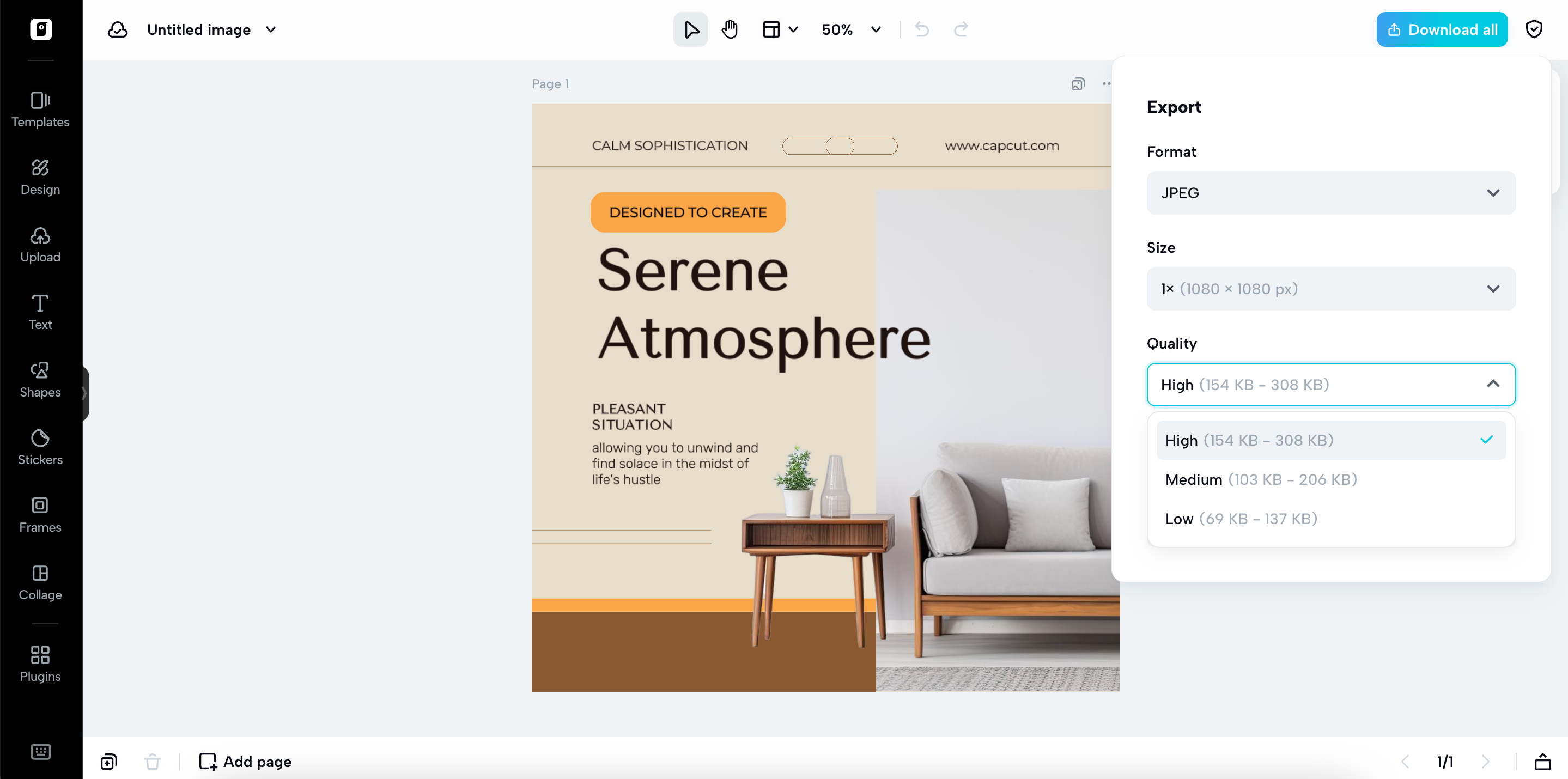Click the shield icon near Download all

coord(1533,30)
